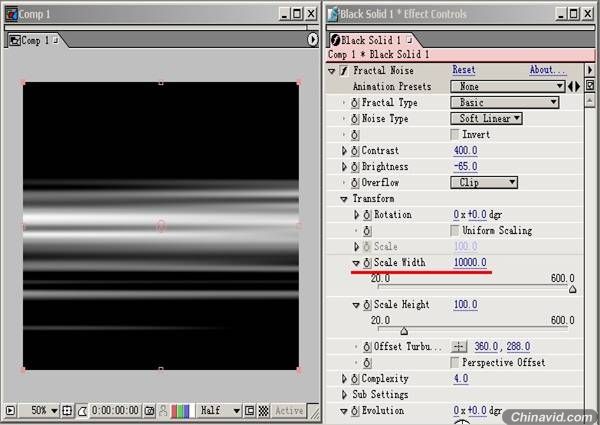Screen dimensions: 600x425
Task: Toggle stopwatch for Offset Turbulence
Action: 367,347
